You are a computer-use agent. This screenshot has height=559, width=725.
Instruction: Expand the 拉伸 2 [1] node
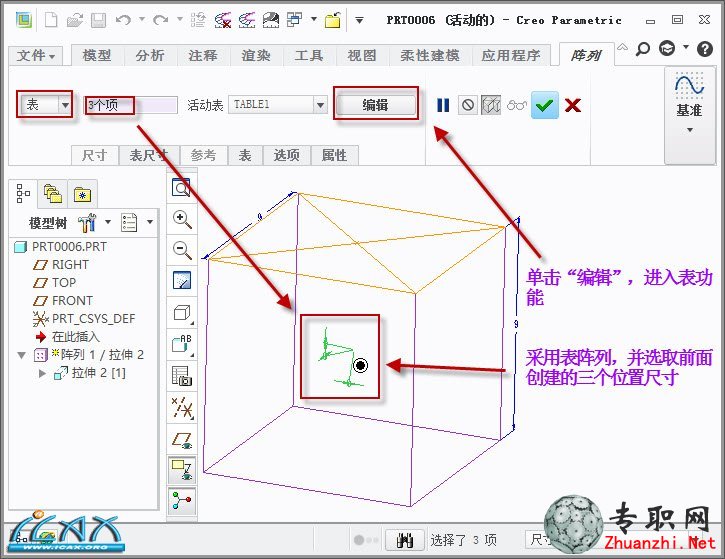[x=43, y=373]
